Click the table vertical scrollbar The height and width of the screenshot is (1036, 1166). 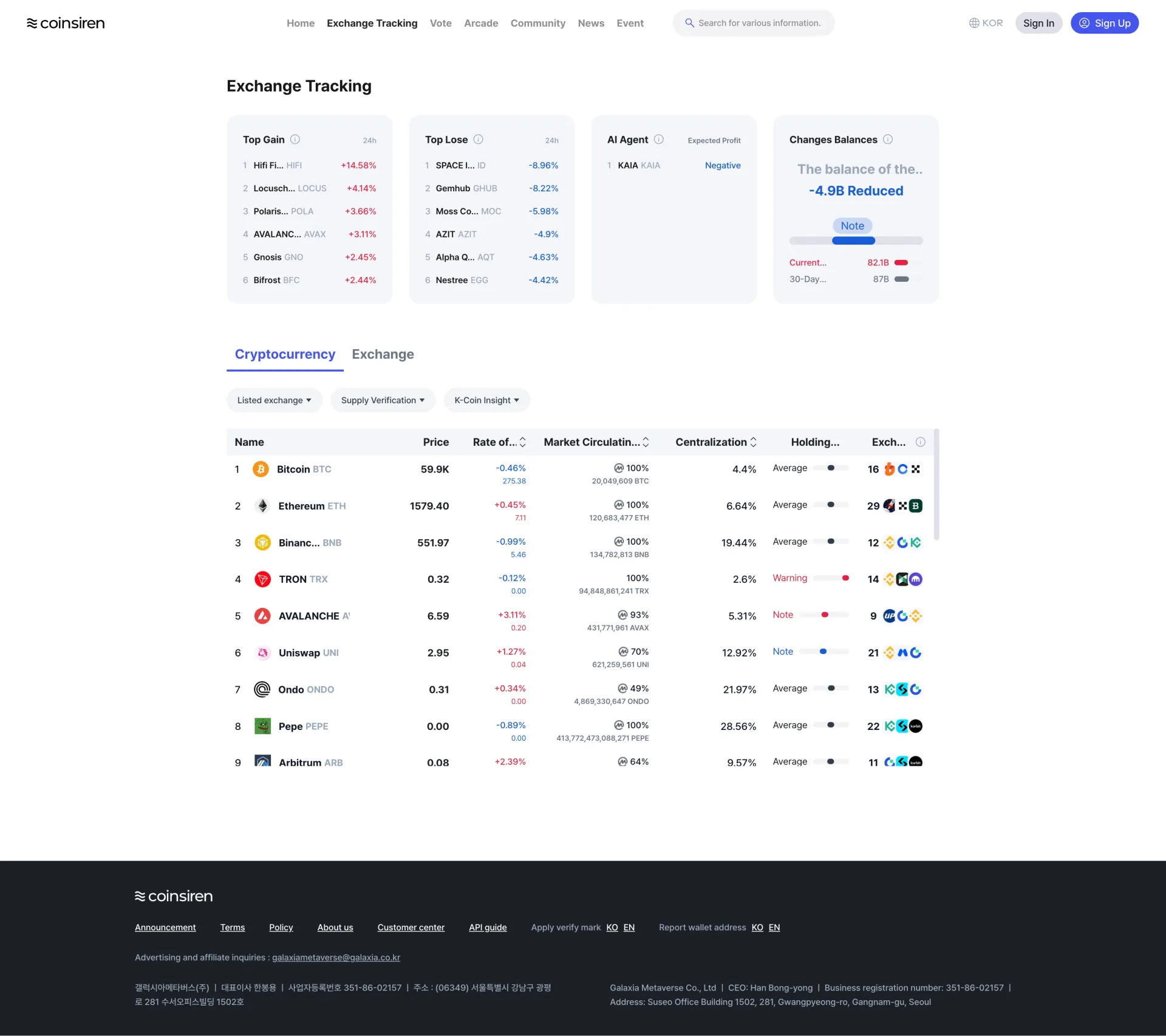[x=936, y=485]
